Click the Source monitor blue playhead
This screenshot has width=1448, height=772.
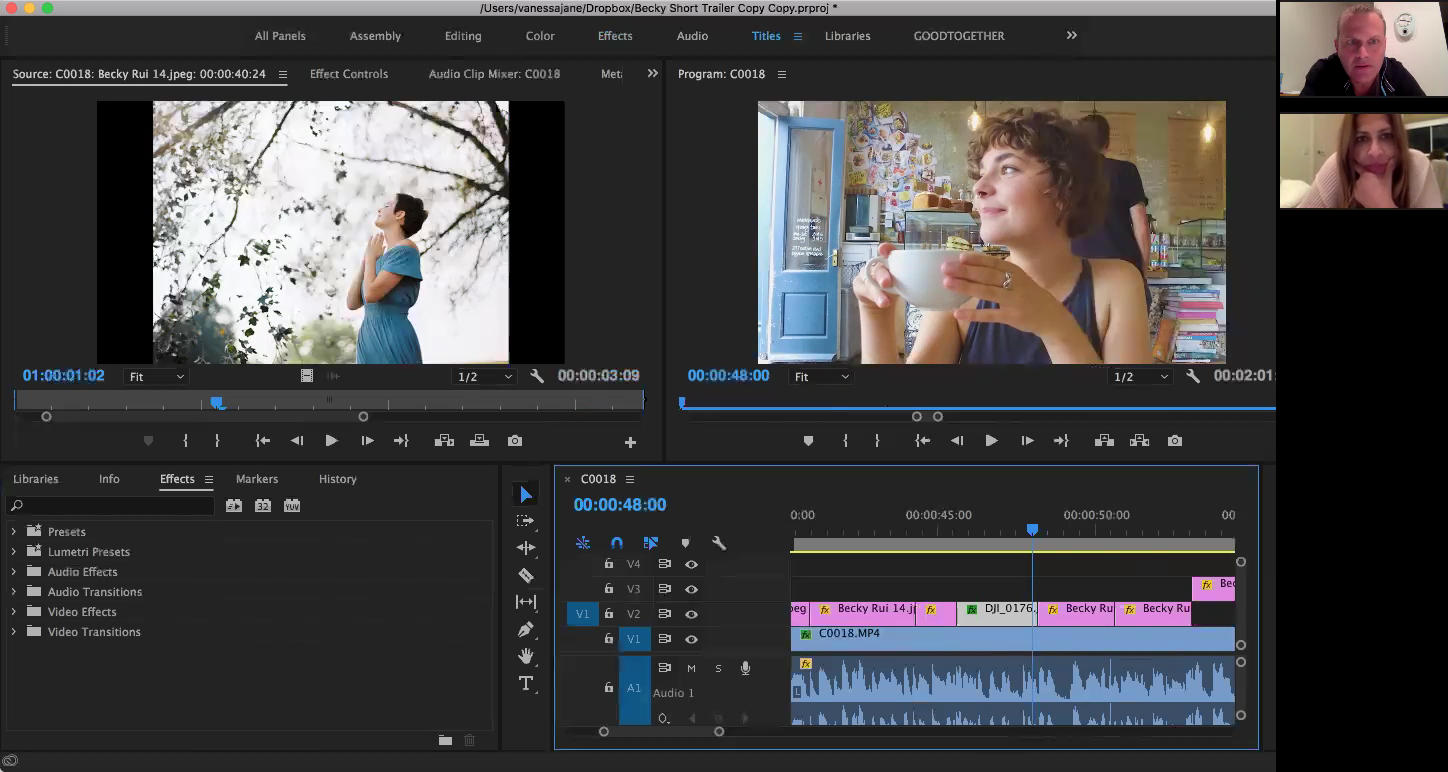pos(217,402)
